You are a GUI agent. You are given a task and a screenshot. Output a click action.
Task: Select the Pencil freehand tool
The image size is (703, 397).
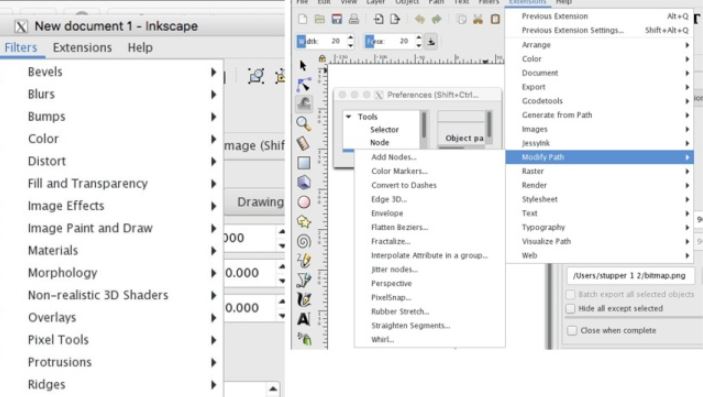(x=304, y=261)
